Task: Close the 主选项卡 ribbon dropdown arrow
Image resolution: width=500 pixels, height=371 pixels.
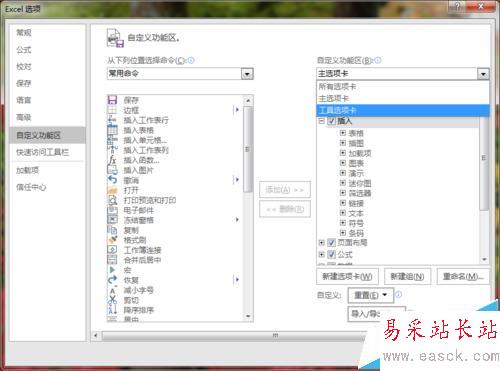Action: [483, 74]
